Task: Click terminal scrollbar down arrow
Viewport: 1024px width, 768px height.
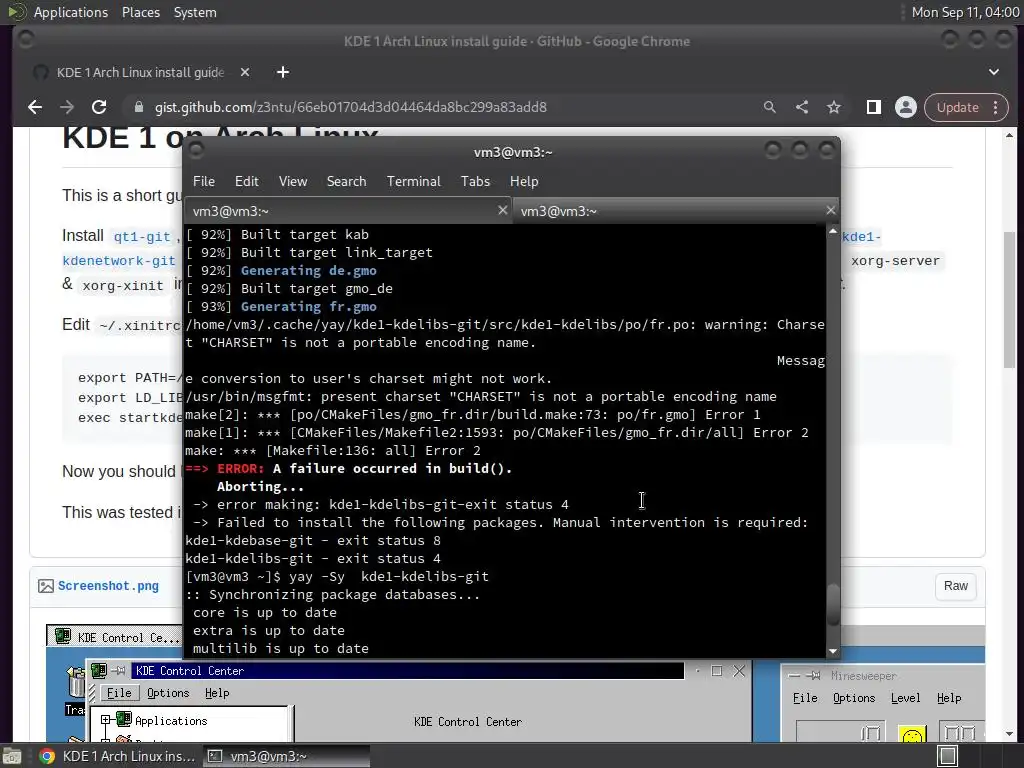Action: tap(833, 651)
